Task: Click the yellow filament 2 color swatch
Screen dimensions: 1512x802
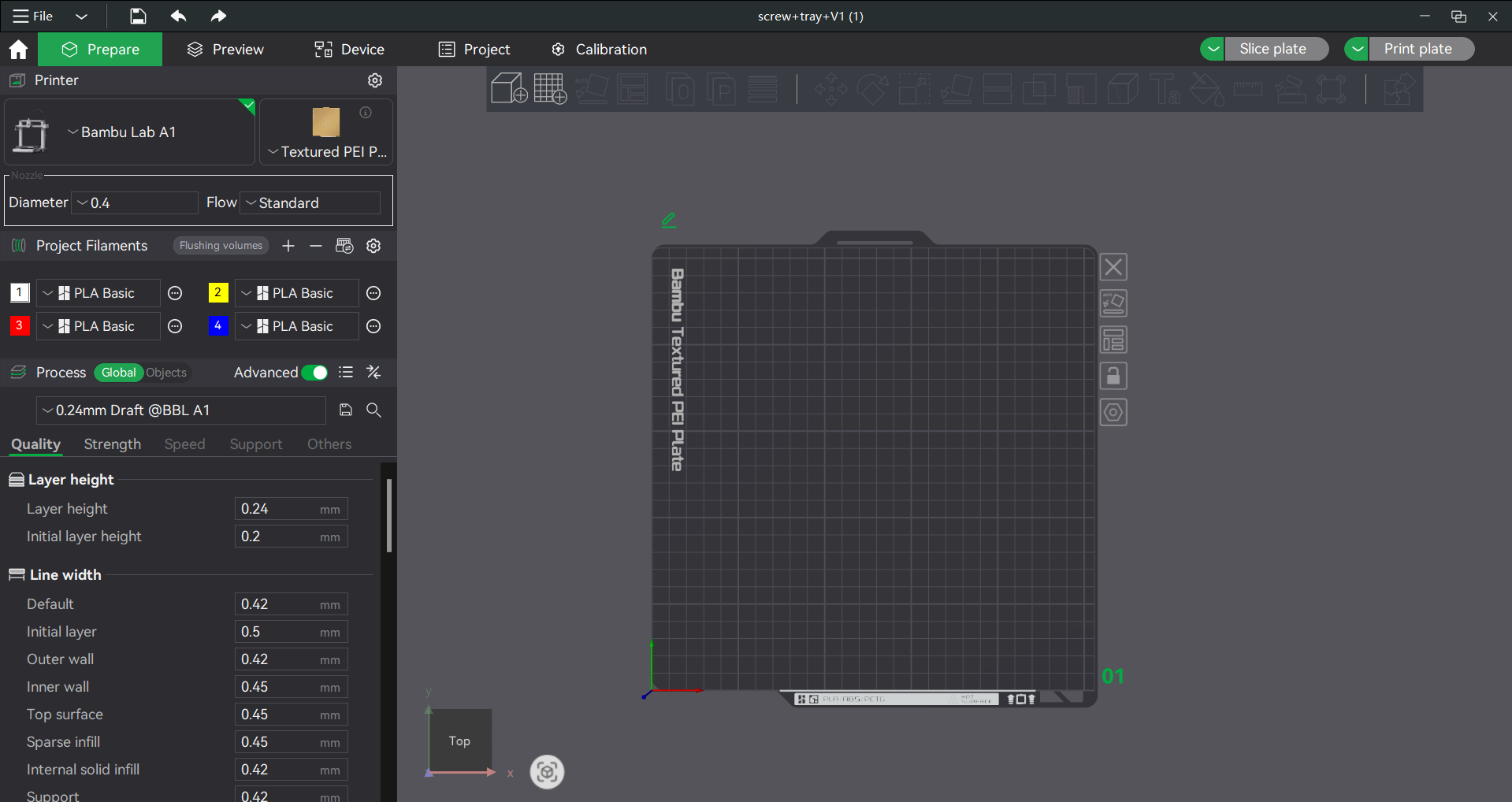Action: (218, 293)
